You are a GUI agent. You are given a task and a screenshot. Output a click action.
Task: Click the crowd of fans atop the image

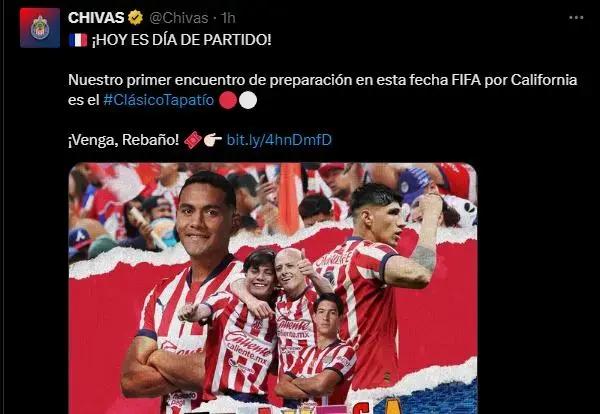(x=272, y=199)
